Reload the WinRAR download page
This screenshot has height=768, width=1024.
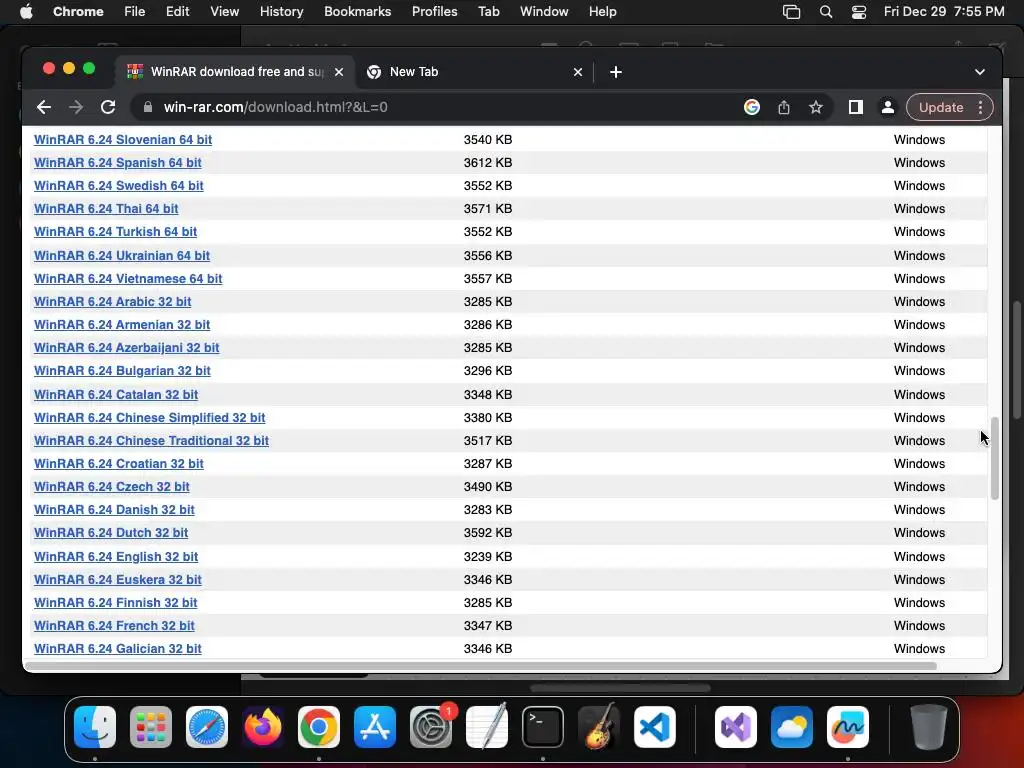pyautogui.click(x=108, y=107)
